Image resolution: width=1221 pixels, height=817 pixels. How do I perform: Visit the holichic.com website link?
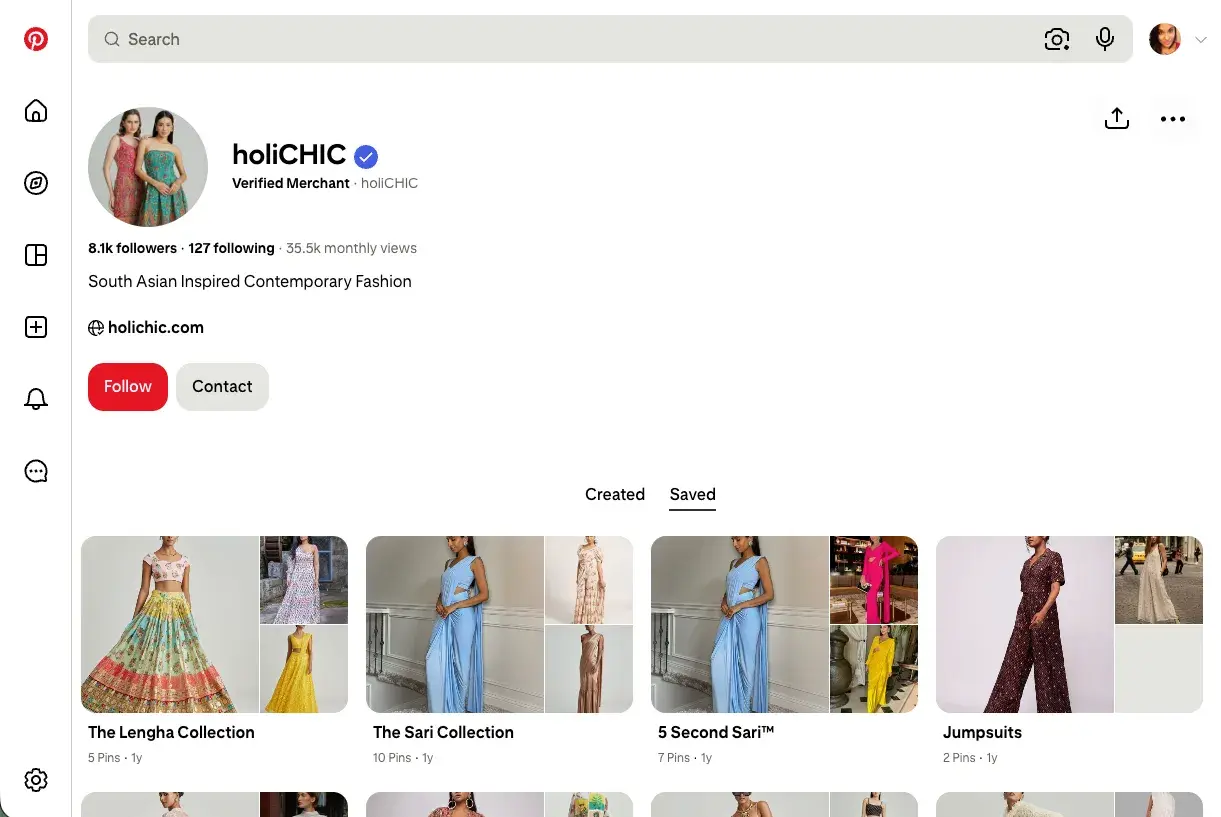click(x=156, y=327)
